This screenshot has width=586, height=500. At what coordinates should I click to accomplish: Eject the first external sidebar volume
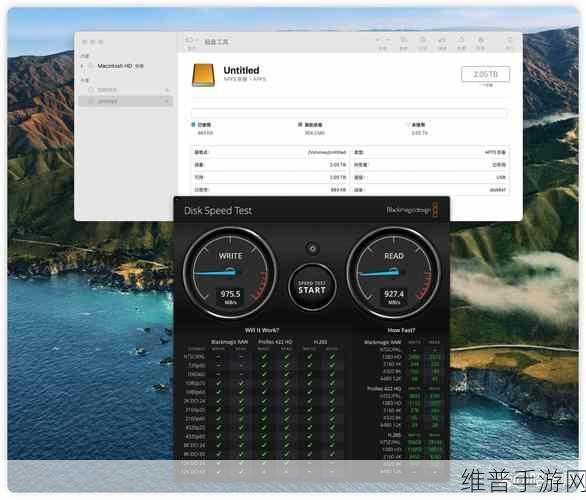[x=167, y=90]
